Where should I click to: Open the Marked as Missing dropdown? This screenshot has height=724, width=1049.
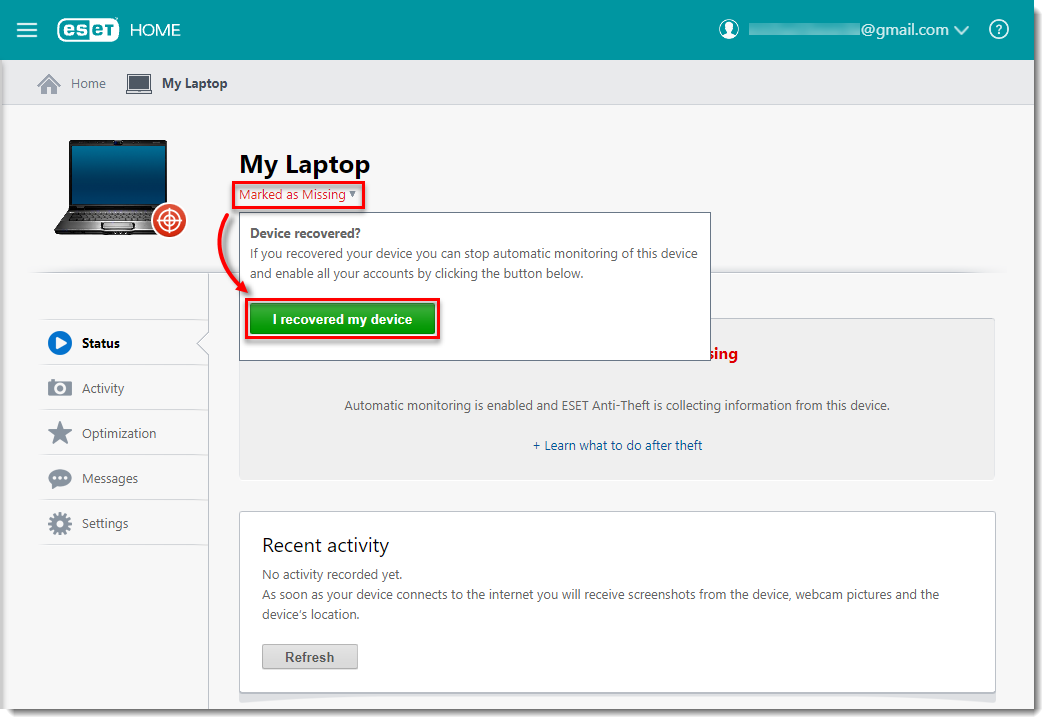(x=298, y=195)
